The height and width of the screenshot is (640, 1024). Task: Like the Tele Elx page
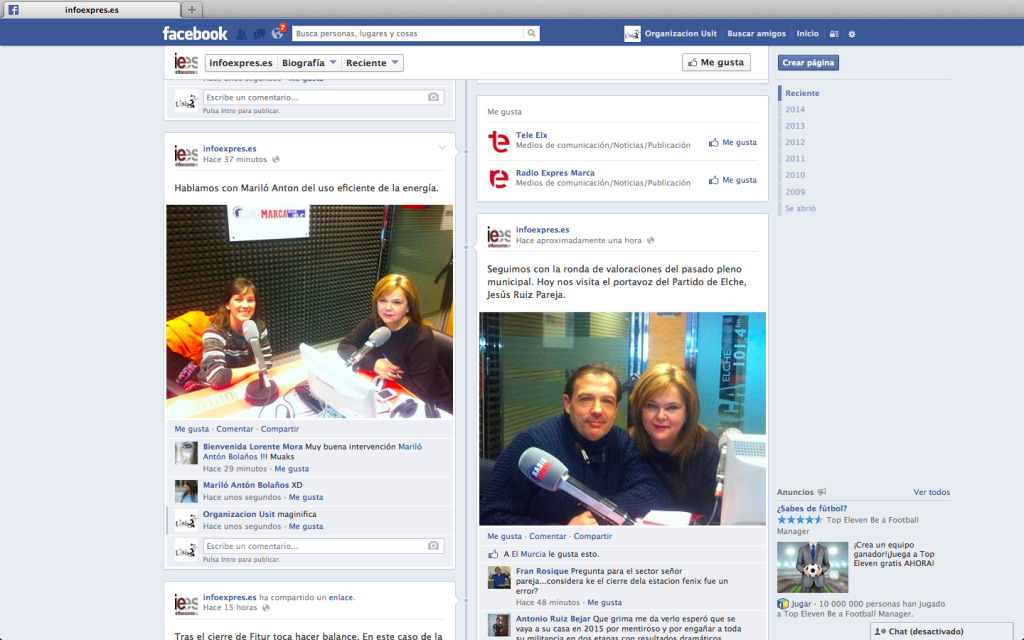pyautogui.click(x=732, y=142)
